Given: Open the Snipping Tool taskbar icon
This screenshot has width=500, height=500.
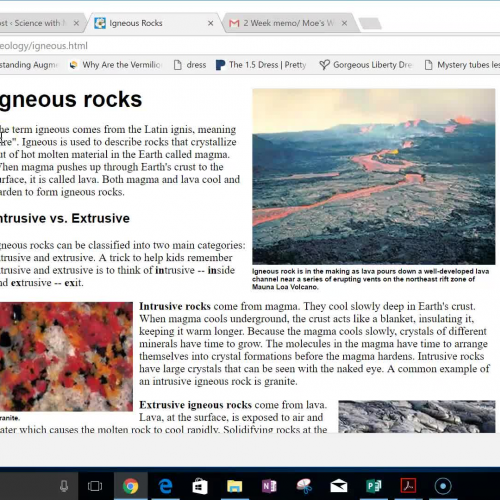Looking at the screenshot, I should 304,486.
